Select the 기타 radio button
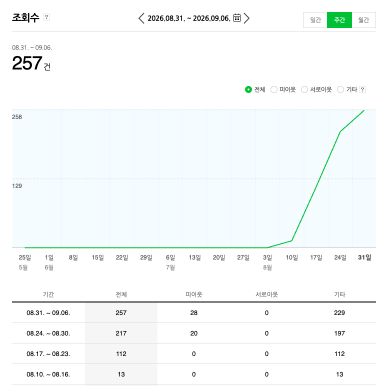This screenshot has height=386, width=386. pos(340,89)
